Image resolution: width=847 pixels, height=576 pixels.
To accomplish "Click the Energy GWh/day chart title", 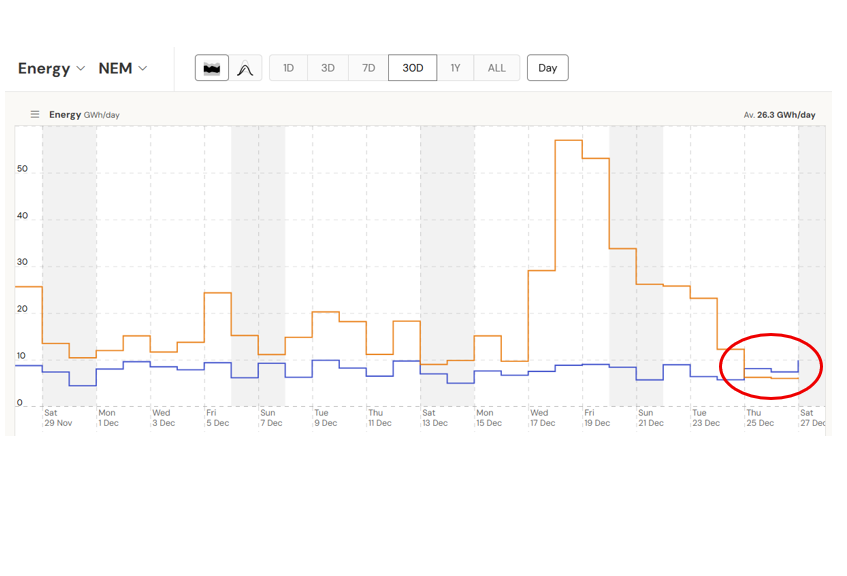I will click(x=84, y=115).
